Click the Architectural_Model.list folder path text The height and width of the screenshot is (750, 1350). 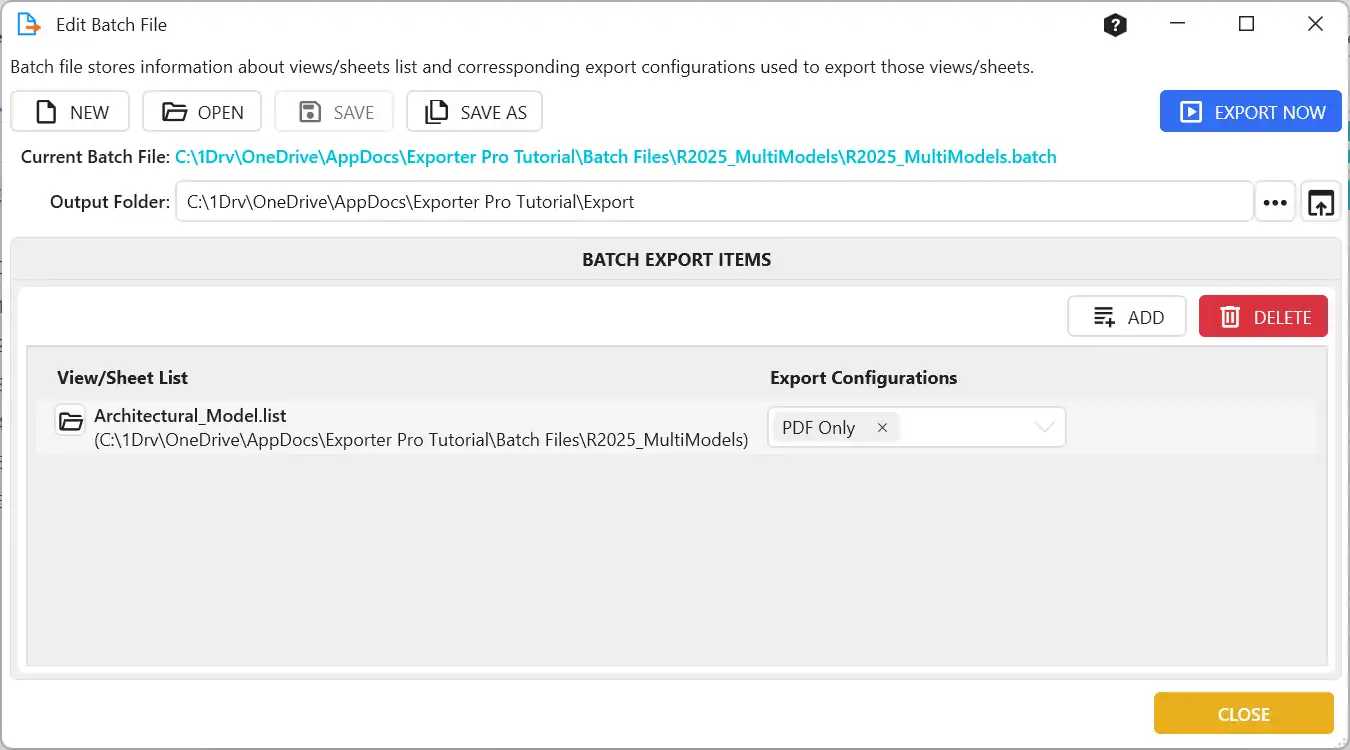pos(421,440)
